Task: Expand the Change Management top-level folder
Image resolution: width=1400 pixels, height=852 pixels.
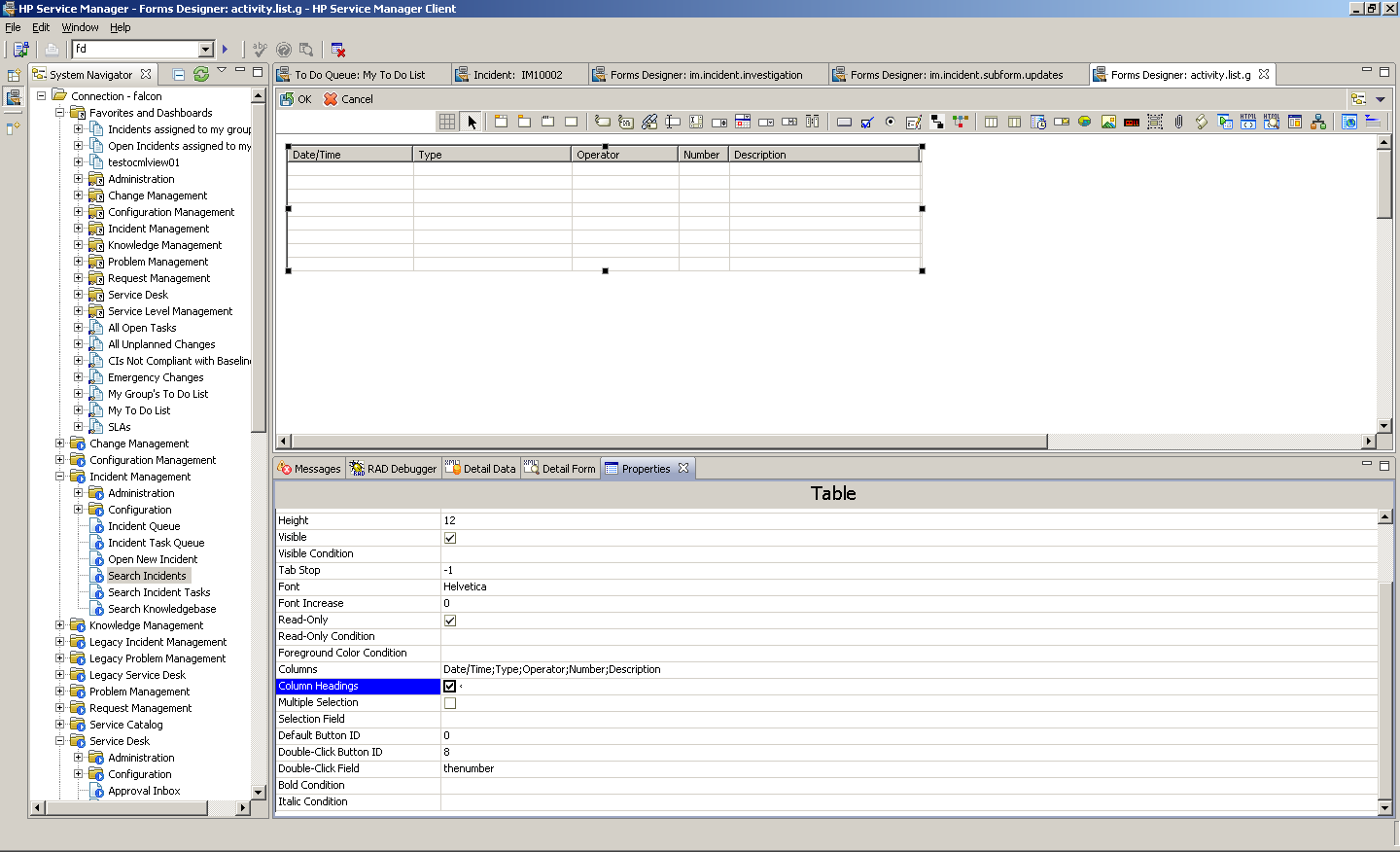Action: 60,443
